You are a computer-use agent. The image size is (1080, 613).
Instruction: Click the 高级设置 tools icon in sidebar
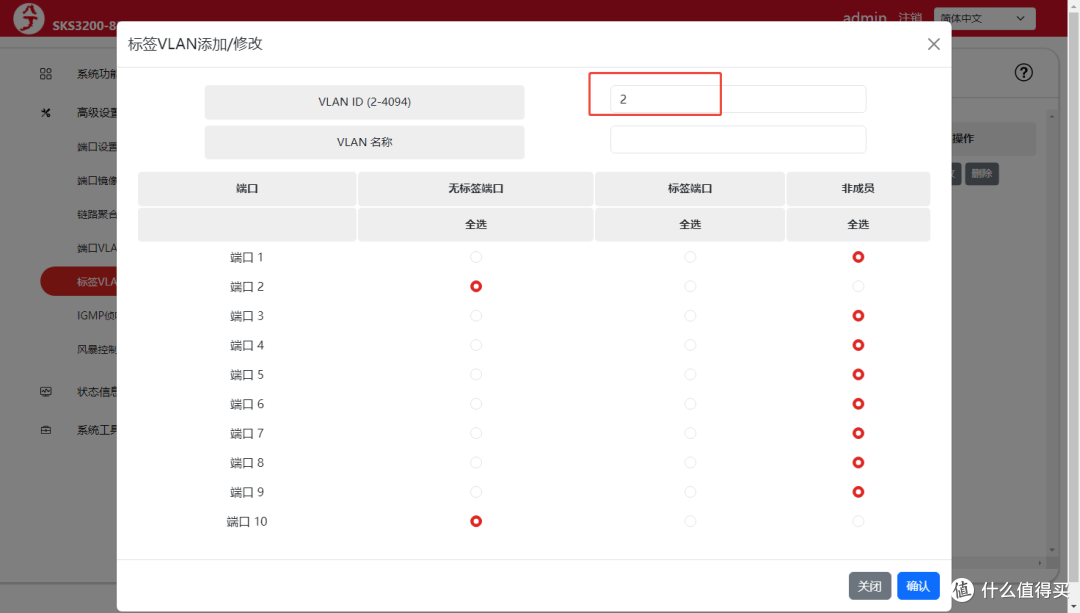click(45, 112)
